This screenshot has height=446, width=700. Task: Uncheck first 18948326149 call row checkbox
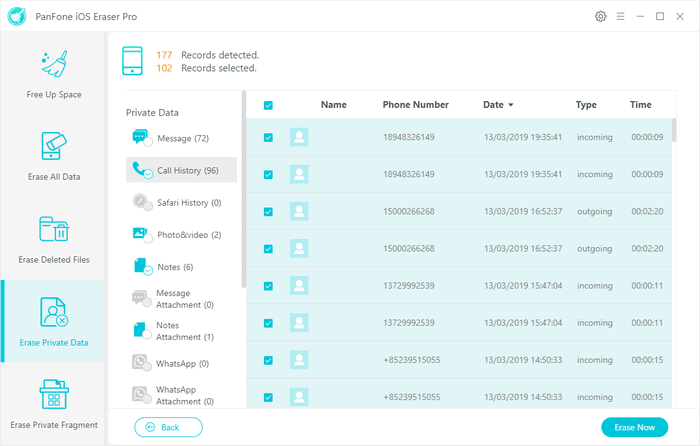click(268, 138)
